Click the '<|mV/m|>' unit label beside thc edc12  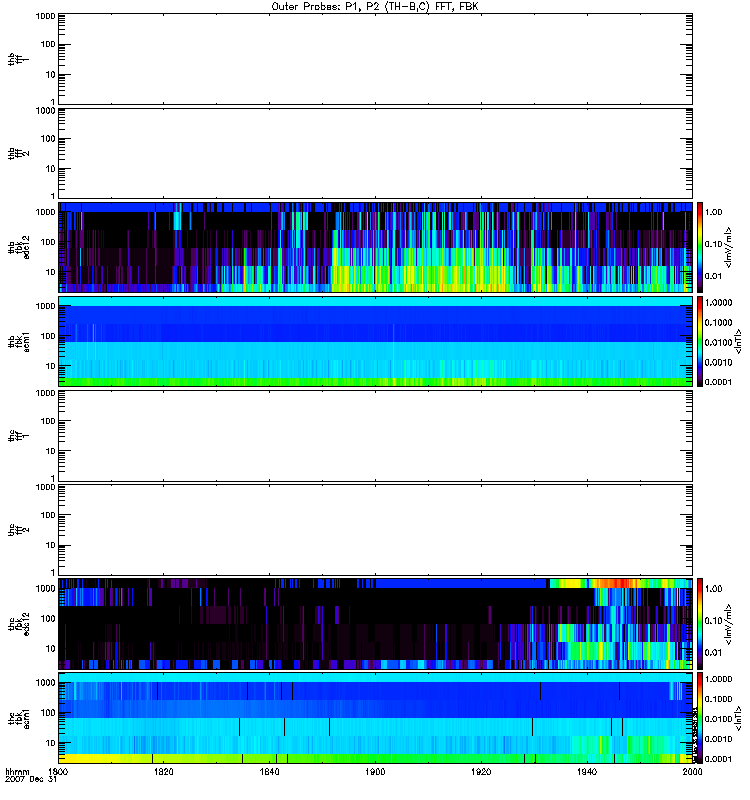pyautogui.click(x=729, y=624)
